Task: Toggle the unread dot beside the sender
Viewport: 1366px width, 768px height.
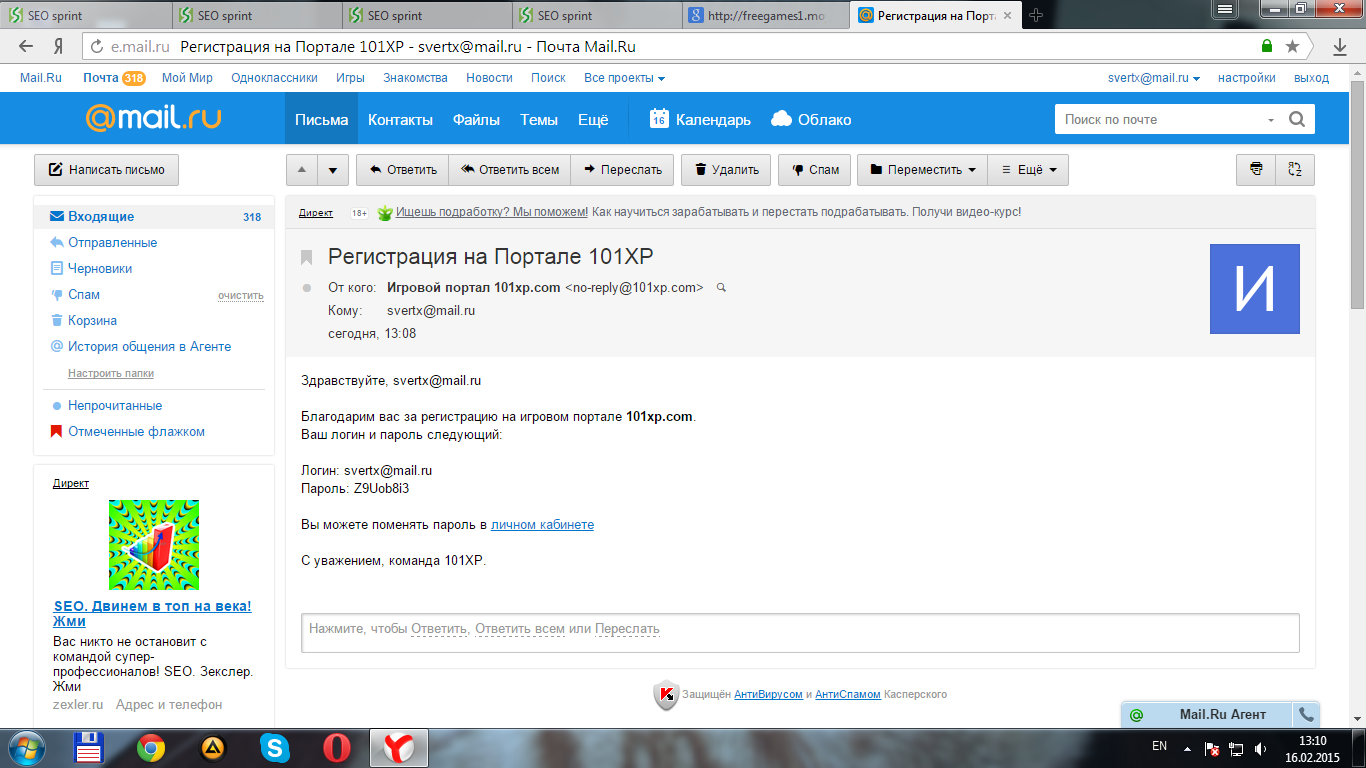Action: pos(307,288)
